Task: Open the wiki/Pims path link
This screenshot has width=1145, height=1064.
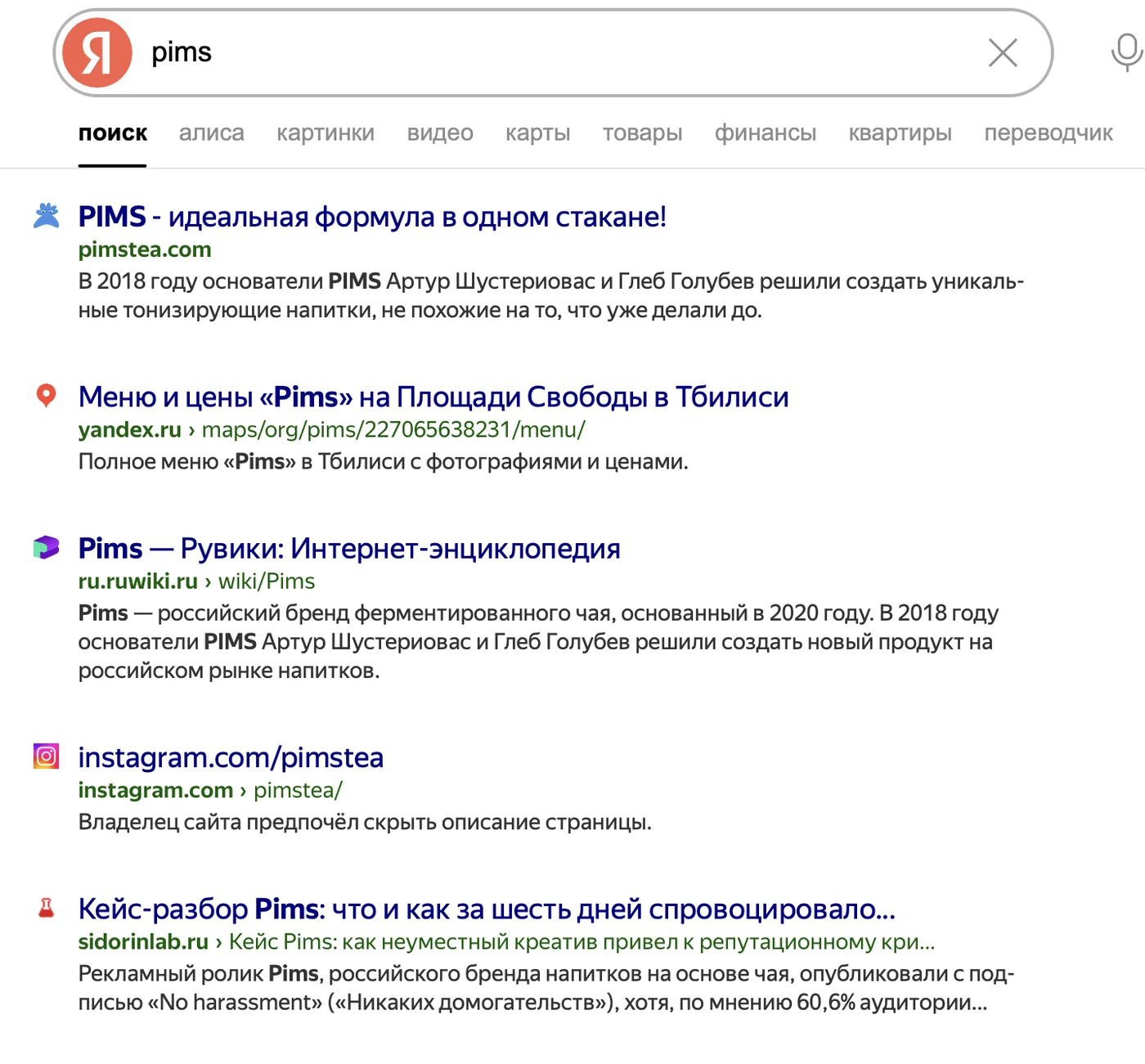Action: click(x=267, y=581)
